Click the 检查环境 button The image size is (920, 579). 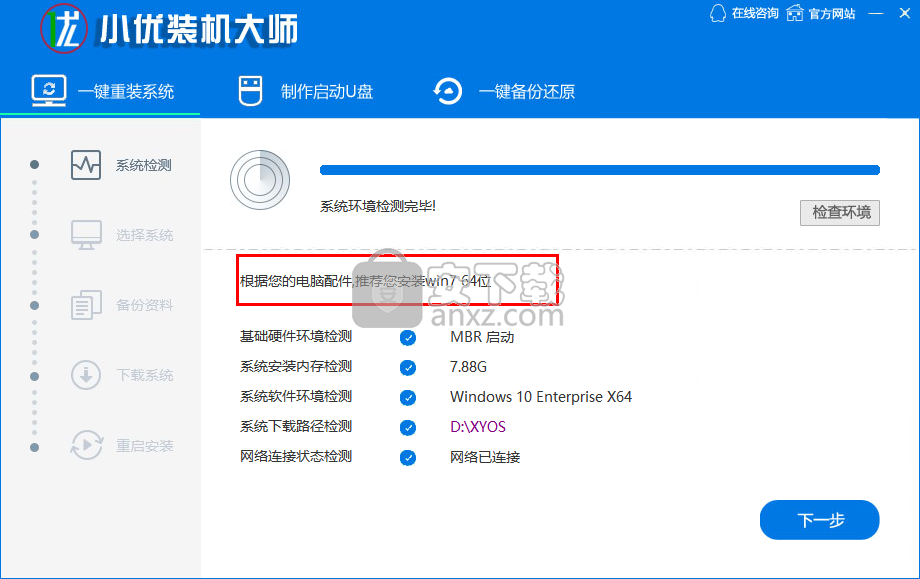(840, 212)
